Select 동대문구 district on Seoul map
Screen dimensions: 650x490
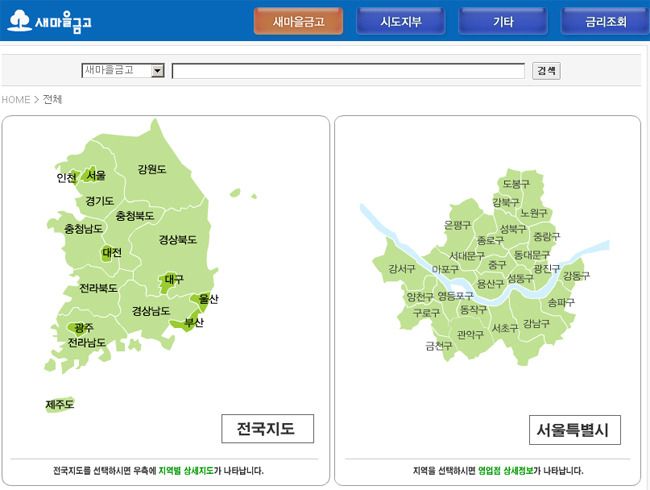tap(531, 255)
